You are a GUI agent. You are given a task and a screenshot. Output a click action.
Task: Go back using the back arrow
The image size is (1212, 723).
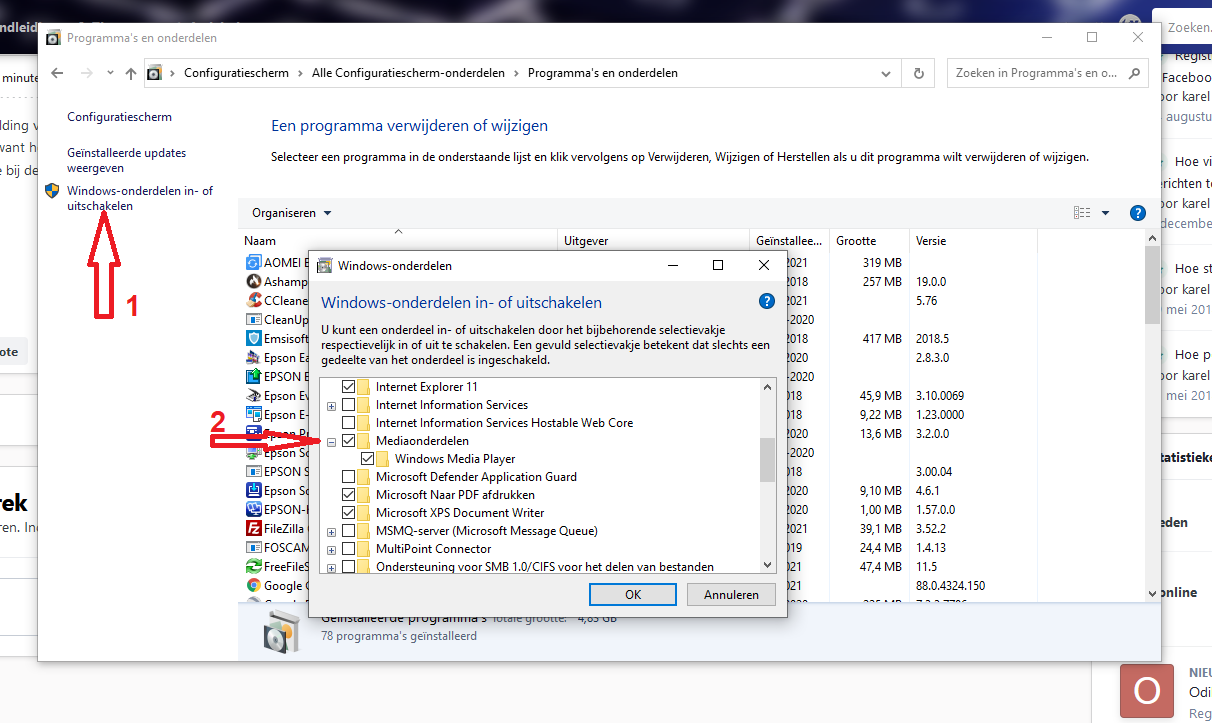pyautogui.click(x=57, y=73)
